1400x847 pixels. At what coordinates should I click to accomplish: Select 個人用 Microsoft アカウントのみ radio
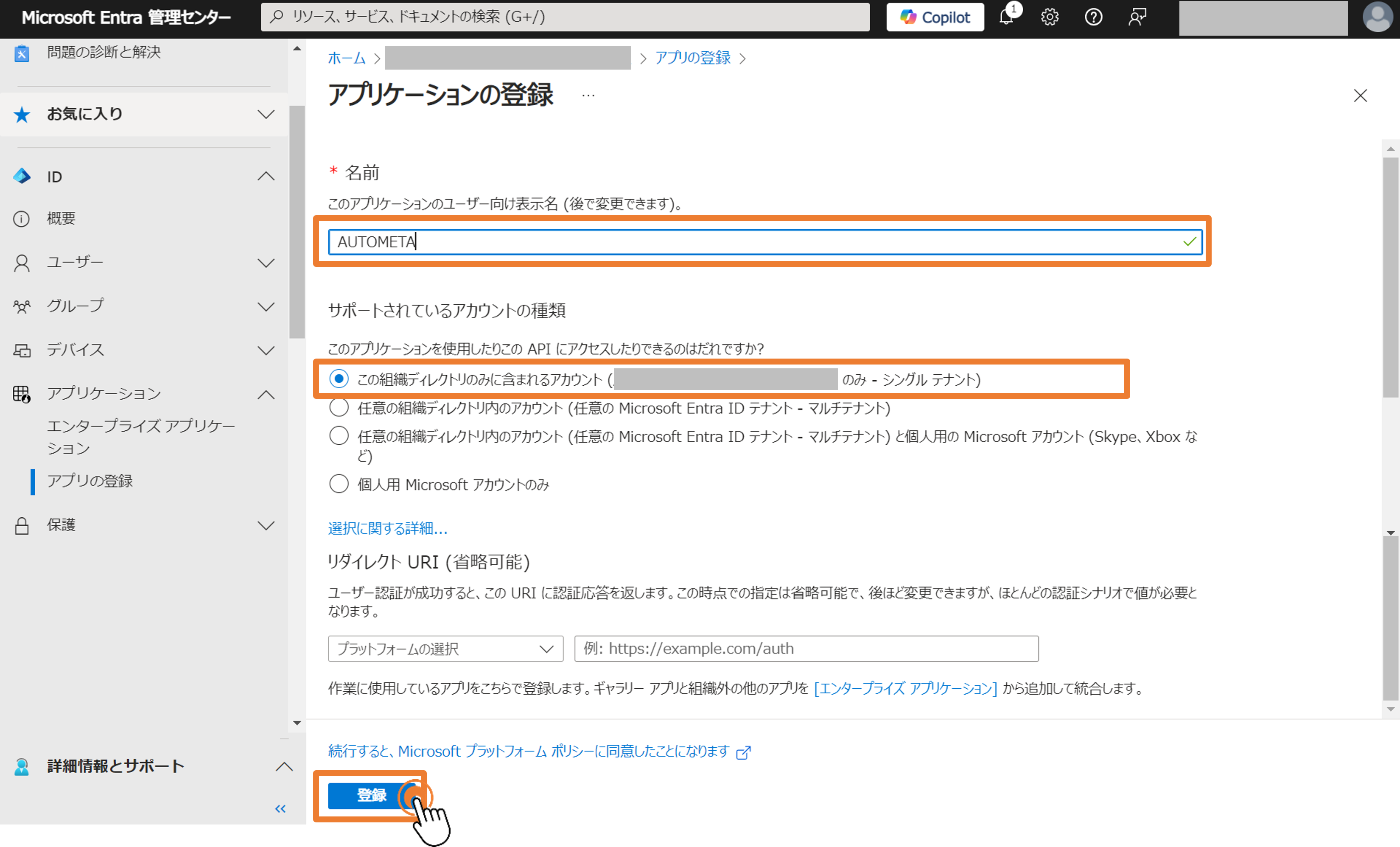(x=339, y=484)
